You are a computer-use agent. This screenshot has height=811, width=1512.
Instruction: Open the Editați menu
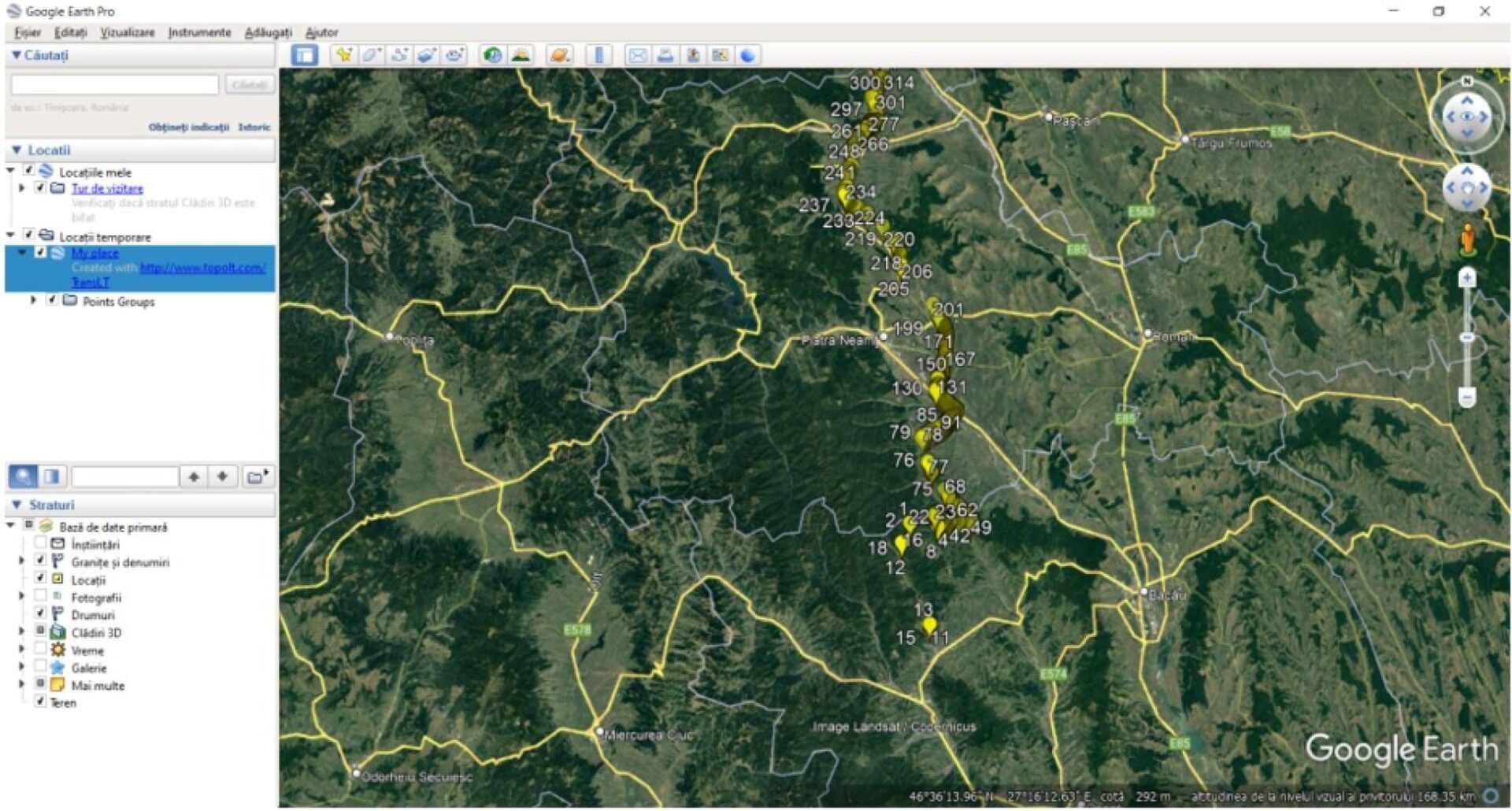71,32
